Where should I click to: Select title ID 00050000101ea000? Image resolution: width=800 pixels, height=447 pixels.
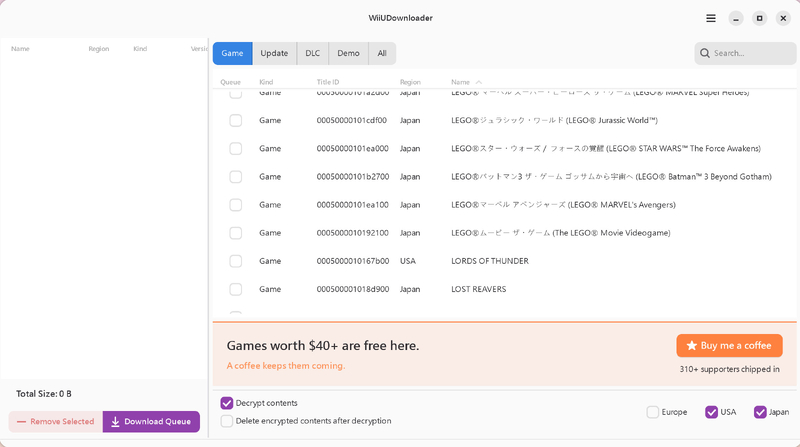pos(353,148)
